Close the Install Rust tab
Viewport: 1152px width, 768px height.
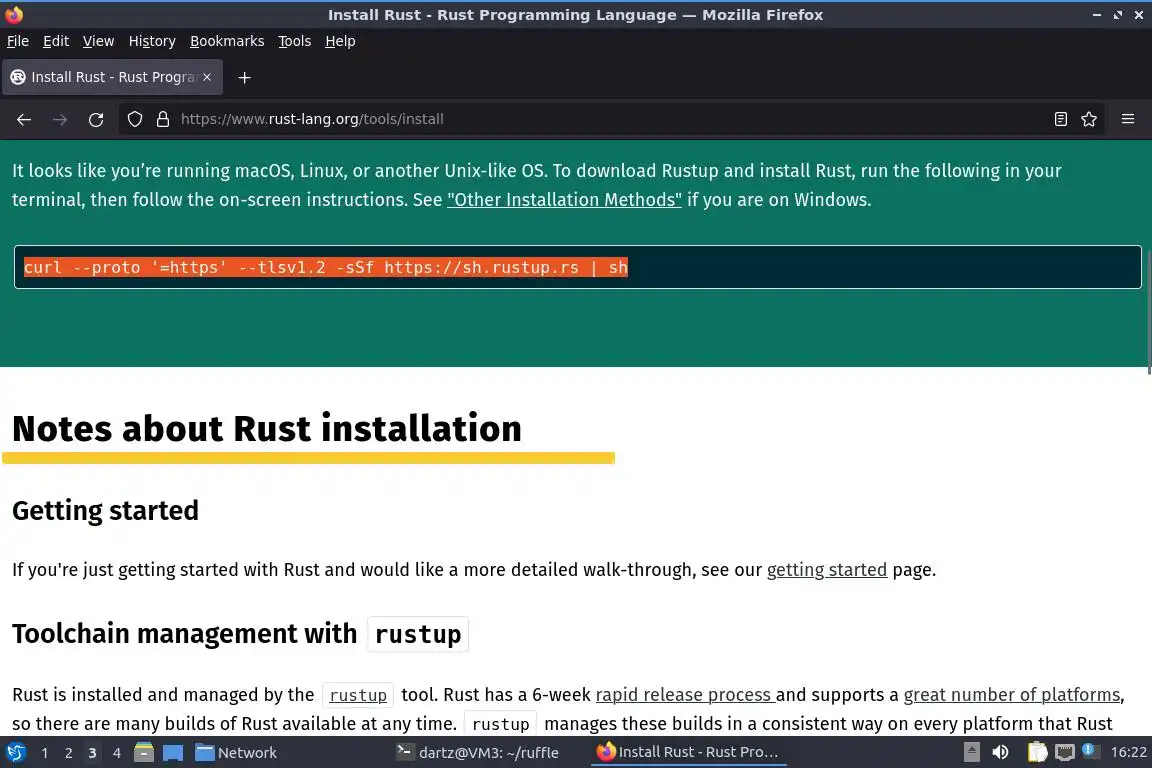(x=207, y=77)
